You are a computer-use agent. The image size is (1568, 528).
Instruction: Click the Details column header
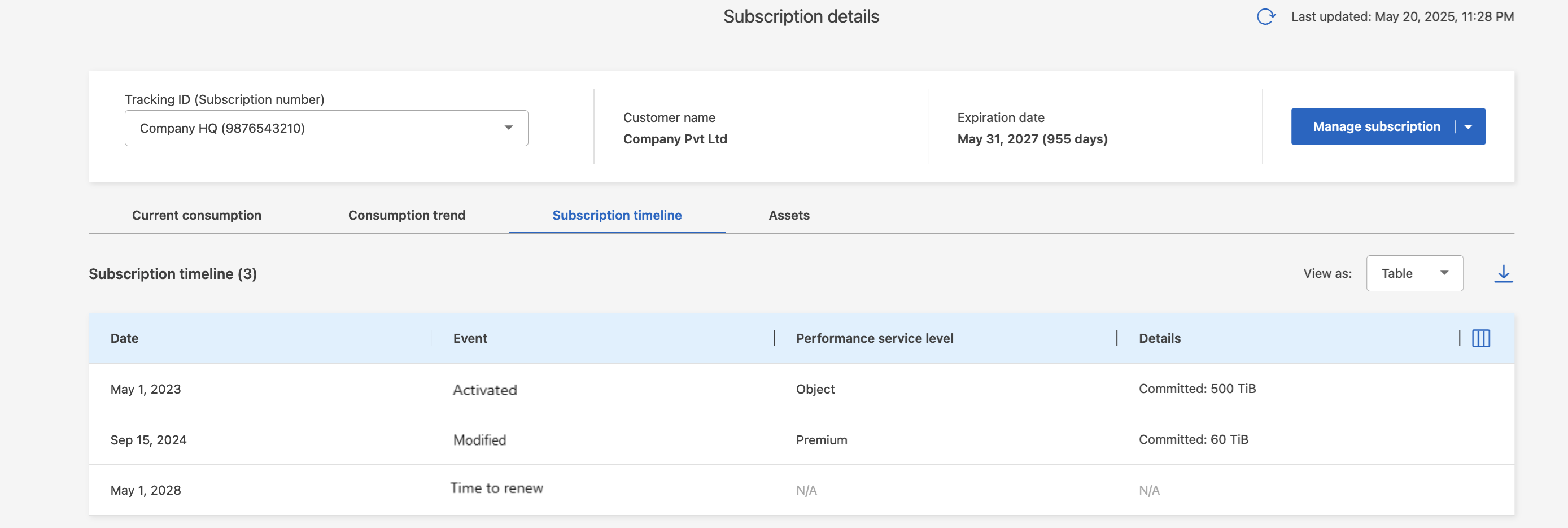(1160, 339)
